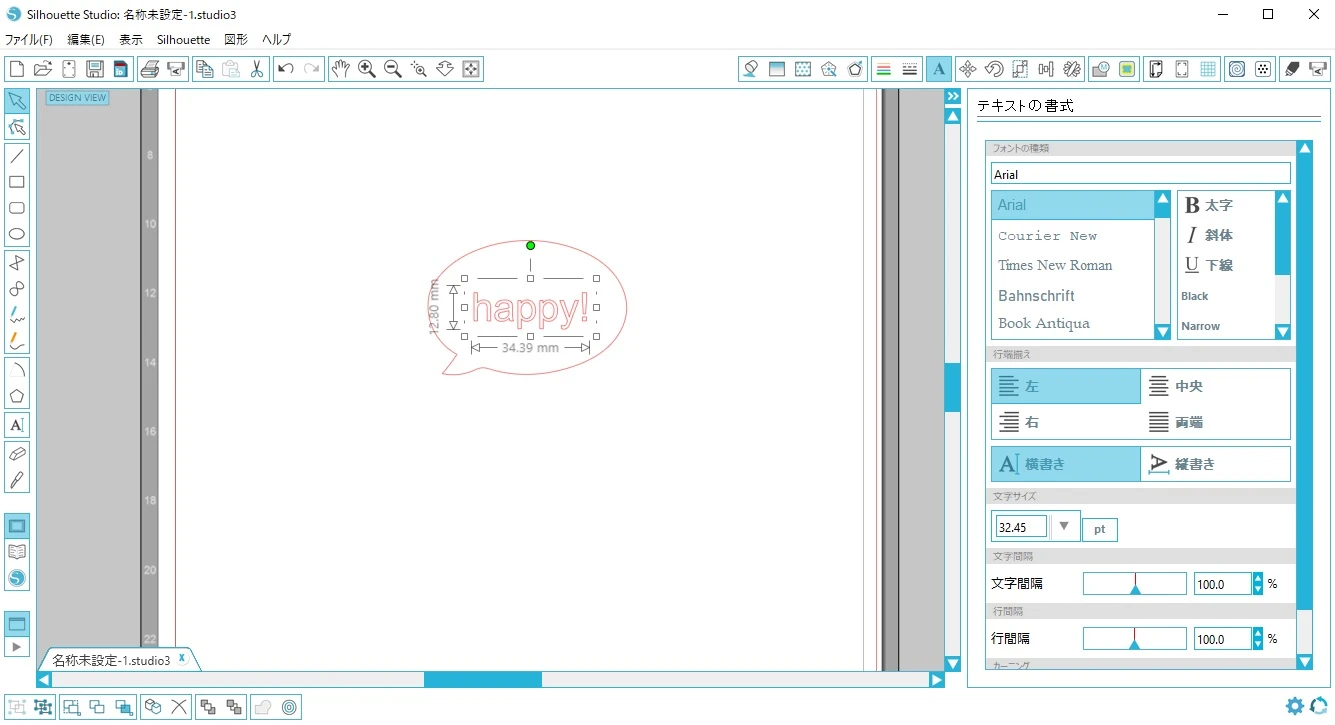Click the character spacing 文字間隔 slider
The width and height of the screenshot is (1335, 725).
pos(1134,584)
